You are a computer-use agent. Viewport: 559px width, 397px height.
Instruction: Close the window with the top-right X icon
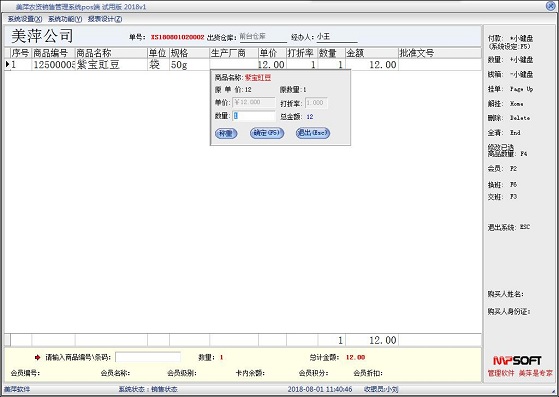click(x=551, y=6)
